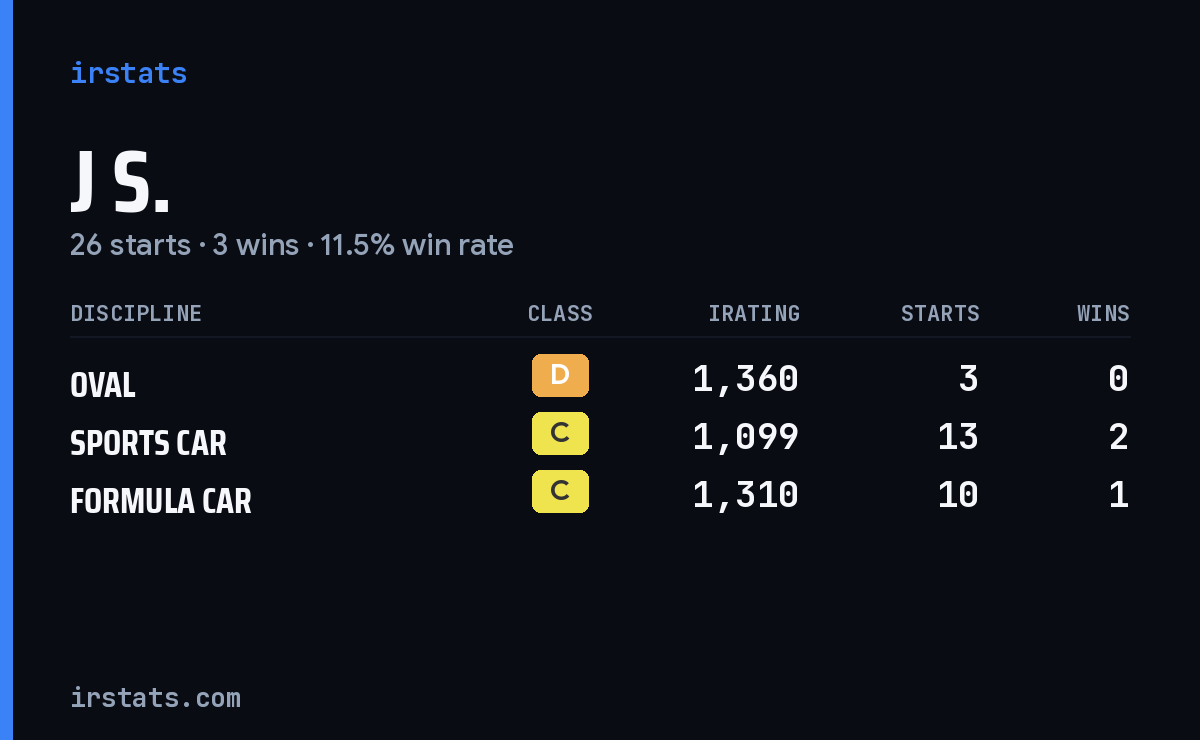Image resolution: width=1200 pixels, height=740 pixels.
Task: Select the OVAL discipline row label
Action: (x=102, y=385)
